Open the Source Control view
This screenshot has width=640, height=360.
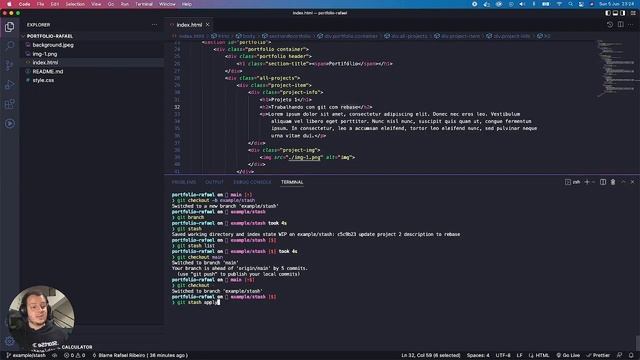[9, 65]
